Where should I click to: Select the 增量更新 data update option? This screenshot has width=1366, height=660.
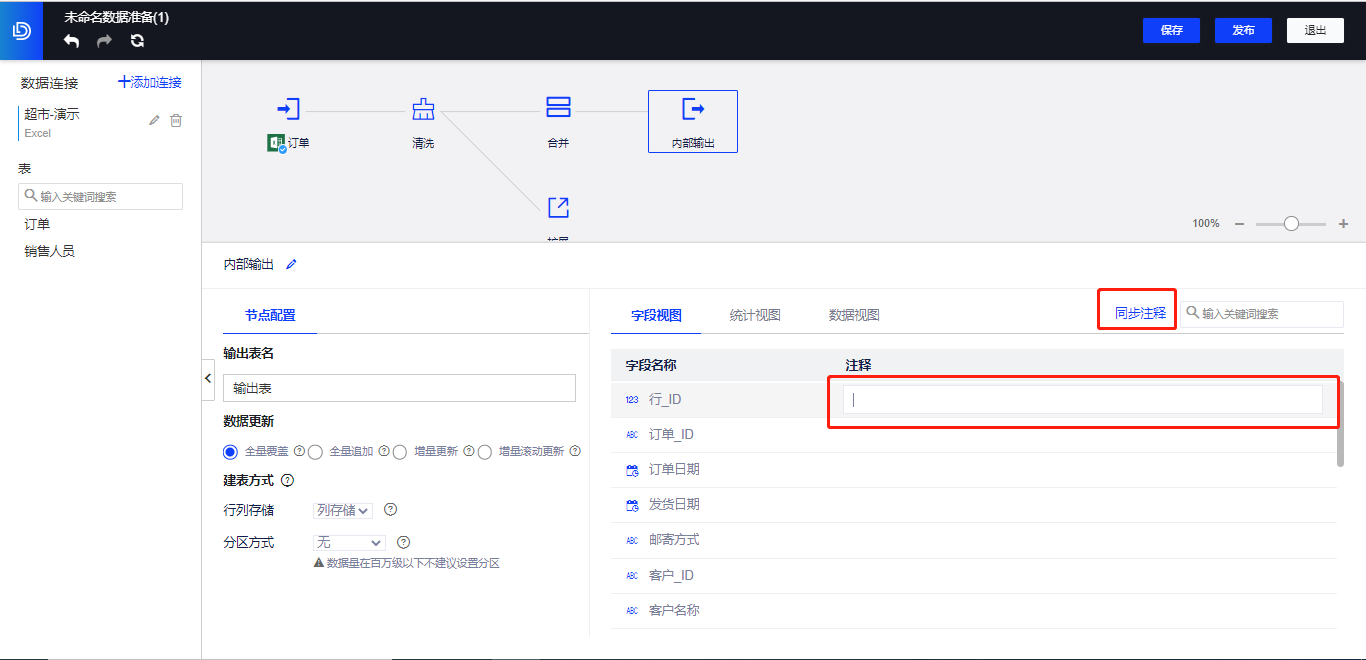click(x=400, y=451)
